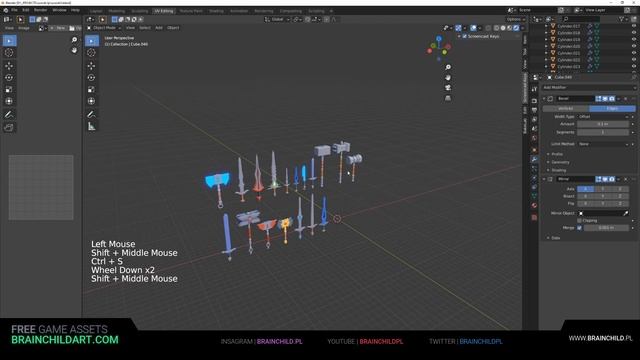Open the Tool properties tab icon
The image size is (640, 360).
(534, 89)
